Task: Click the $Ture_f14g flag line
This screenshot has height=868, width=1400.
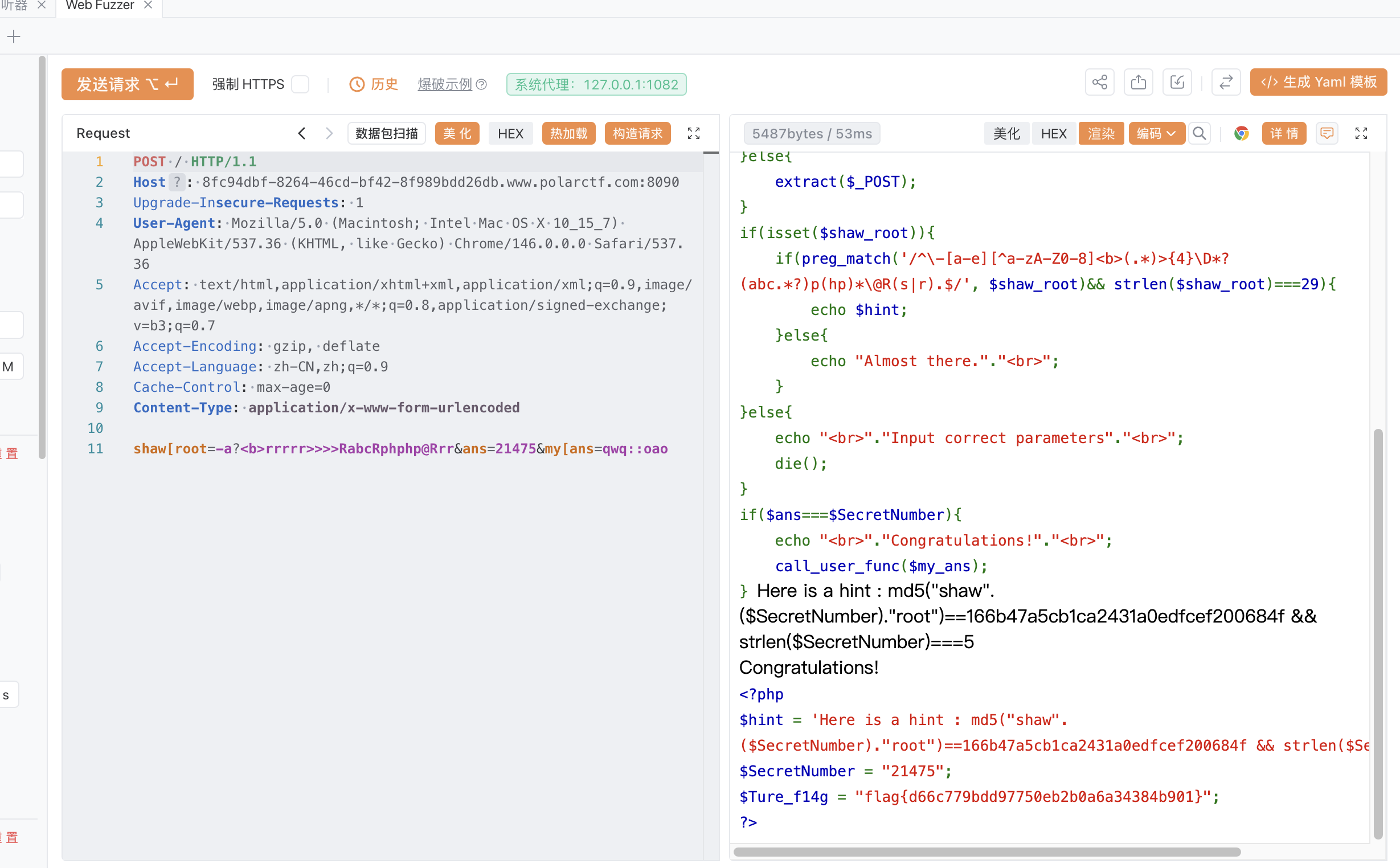Action: (979, 796)
